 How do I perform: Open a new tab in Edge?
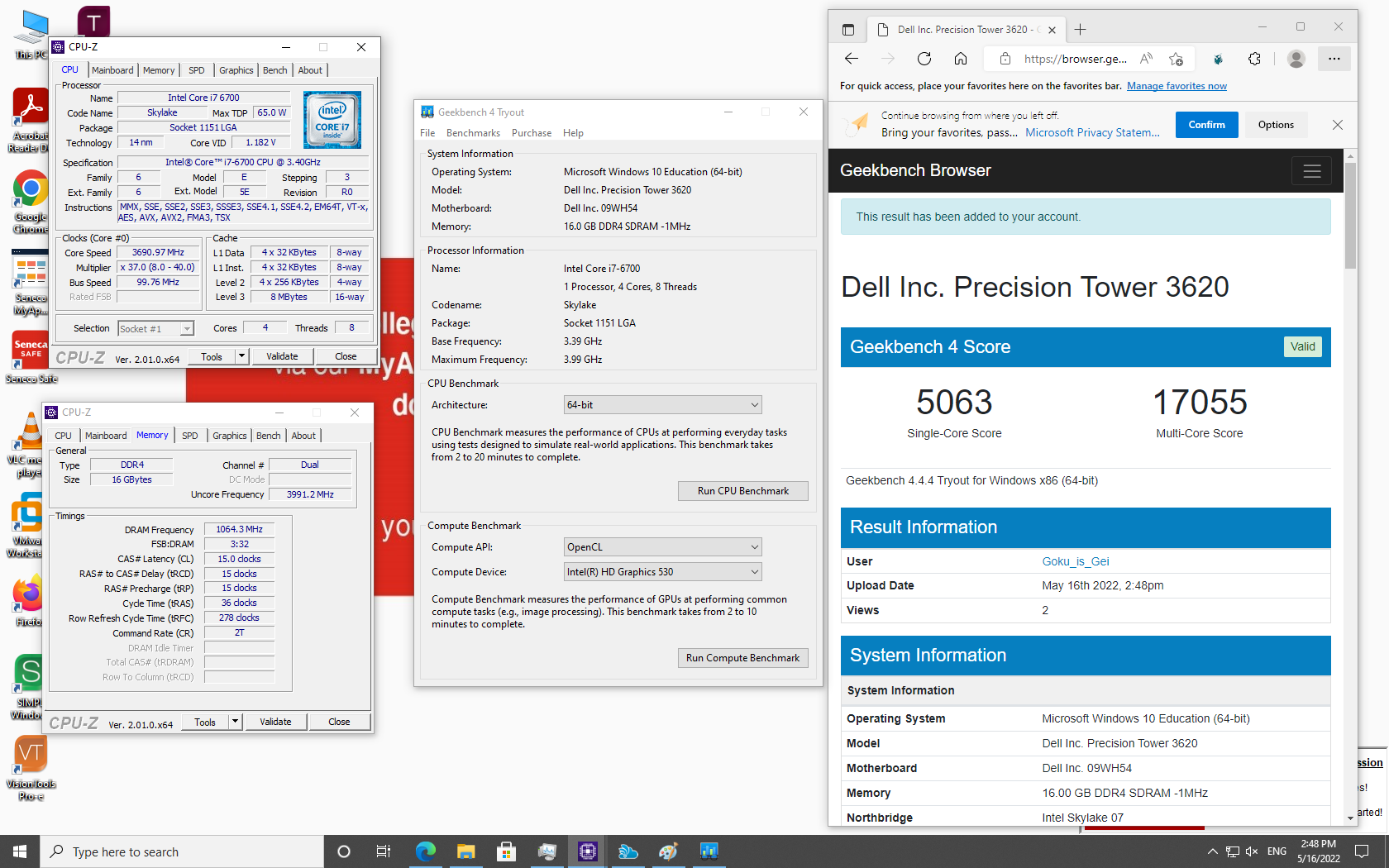(x=1080, y=30)
